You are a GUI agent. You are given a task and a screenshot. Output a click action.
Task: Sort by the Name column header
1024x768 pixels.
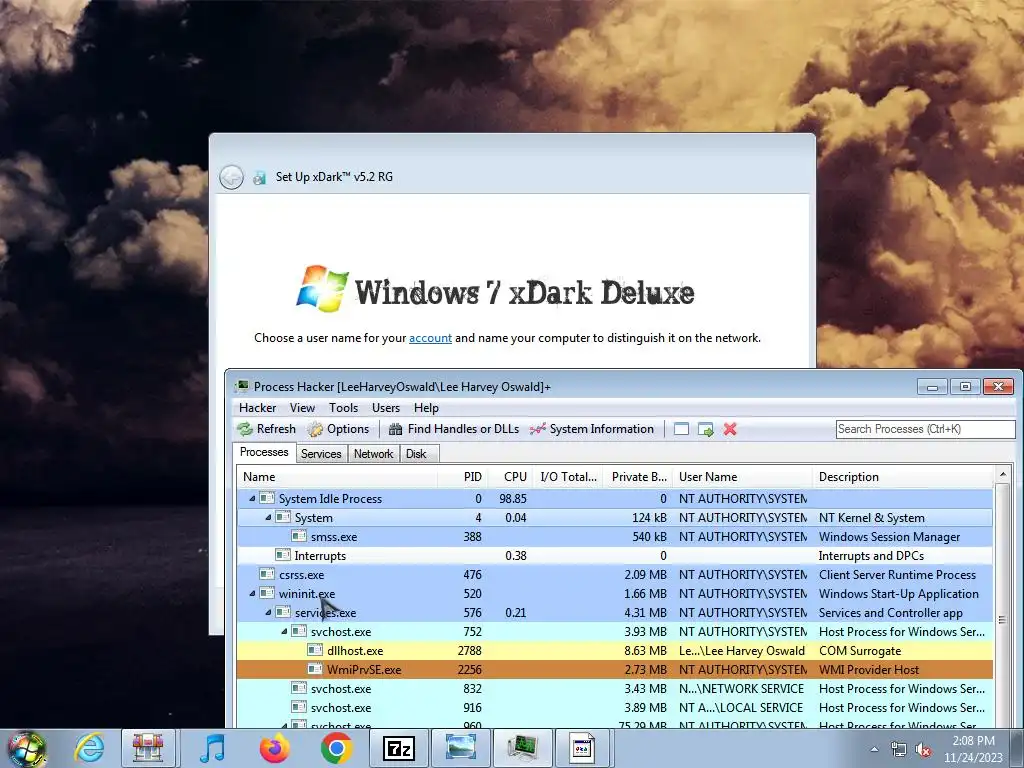337,477
